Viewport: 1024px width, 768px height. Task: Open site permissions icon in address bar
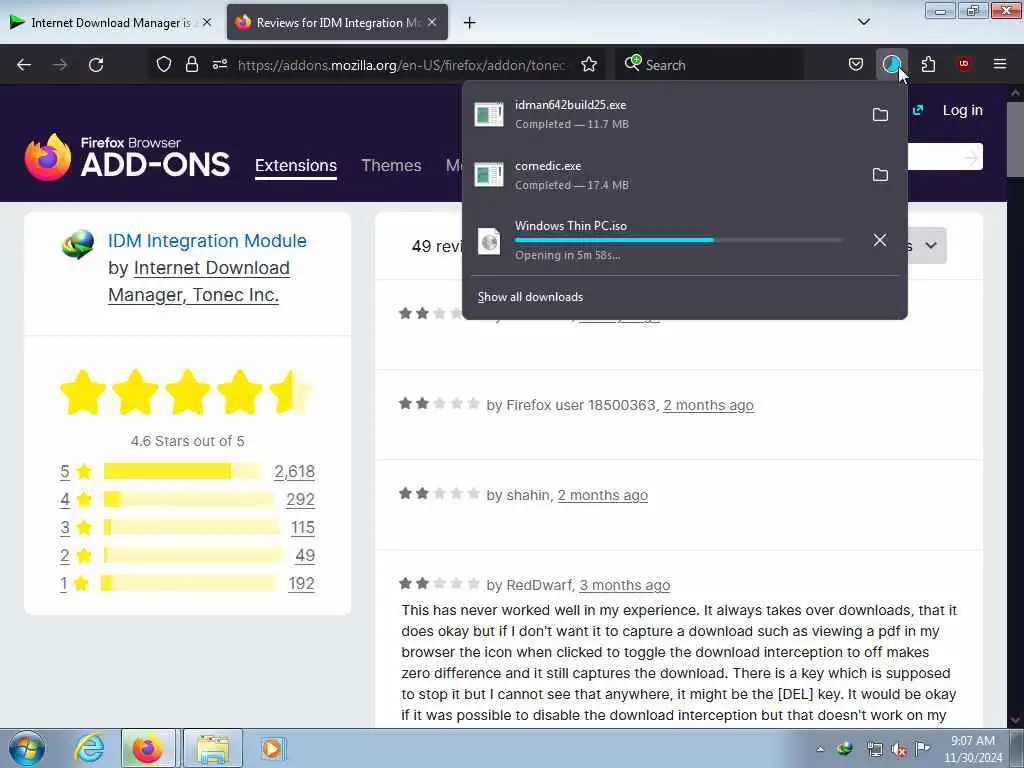[220, 64]
